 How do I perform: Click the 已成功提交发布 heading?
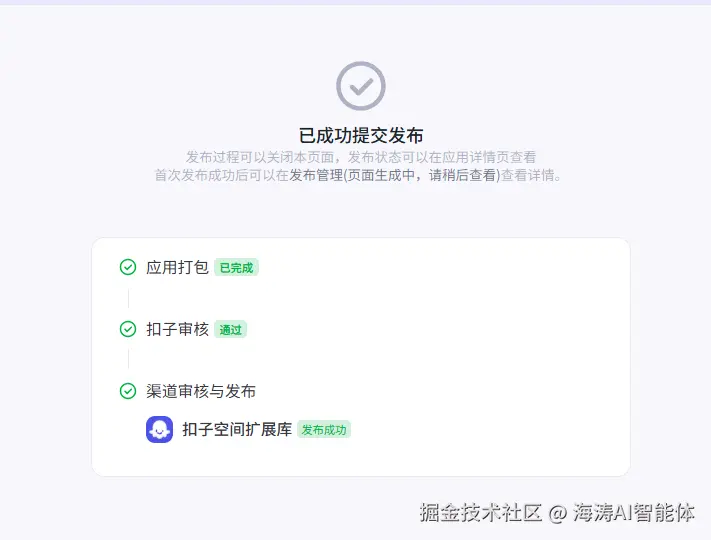tap(360, 135)
